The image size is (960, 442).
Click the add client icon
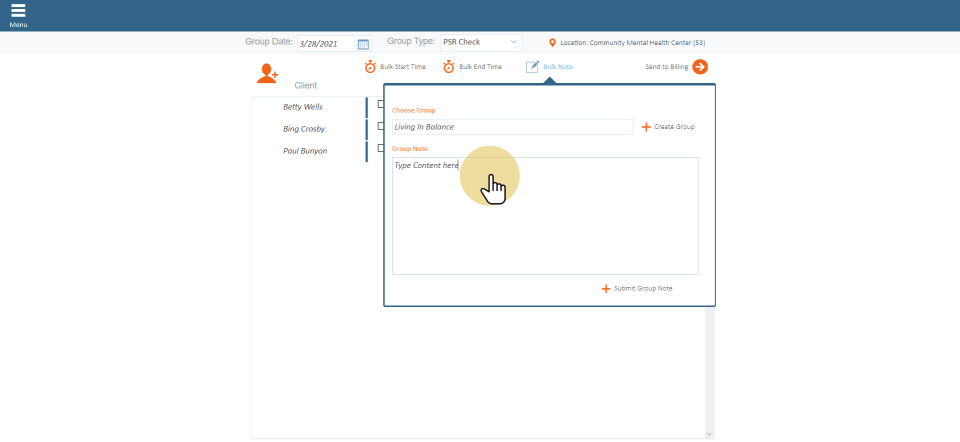click(x=267, y=73)
